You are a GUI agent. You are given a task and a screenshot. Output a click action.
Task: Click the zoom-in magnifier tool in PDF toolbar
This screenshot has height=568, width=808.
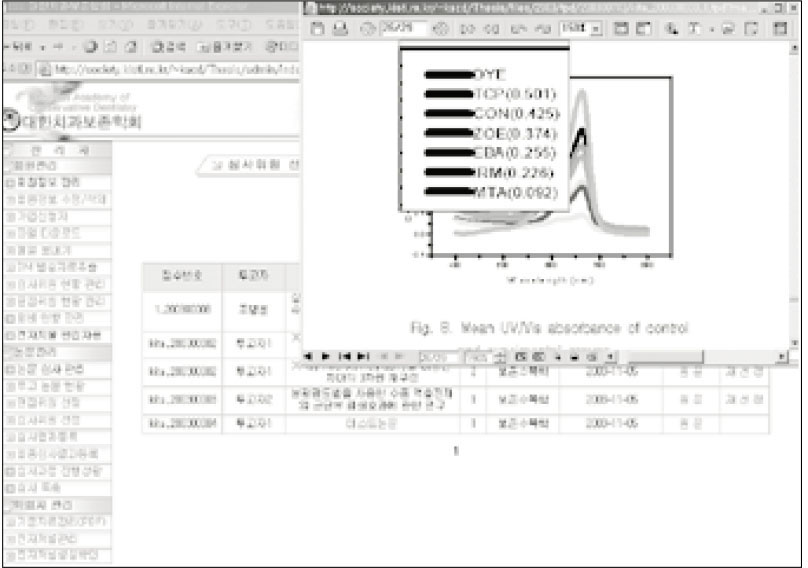pos(671,29)
